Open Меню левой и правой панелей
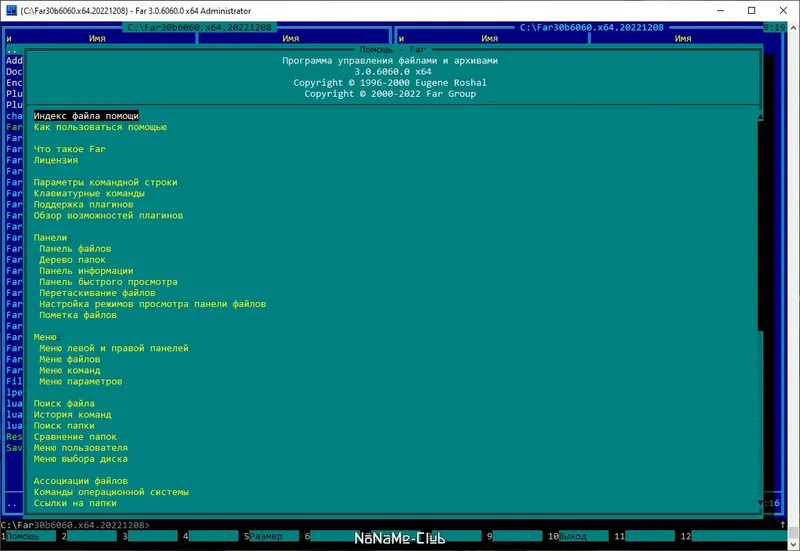This screenshot has height=551, width=800. pyautogui.click(x=114, y=348)
